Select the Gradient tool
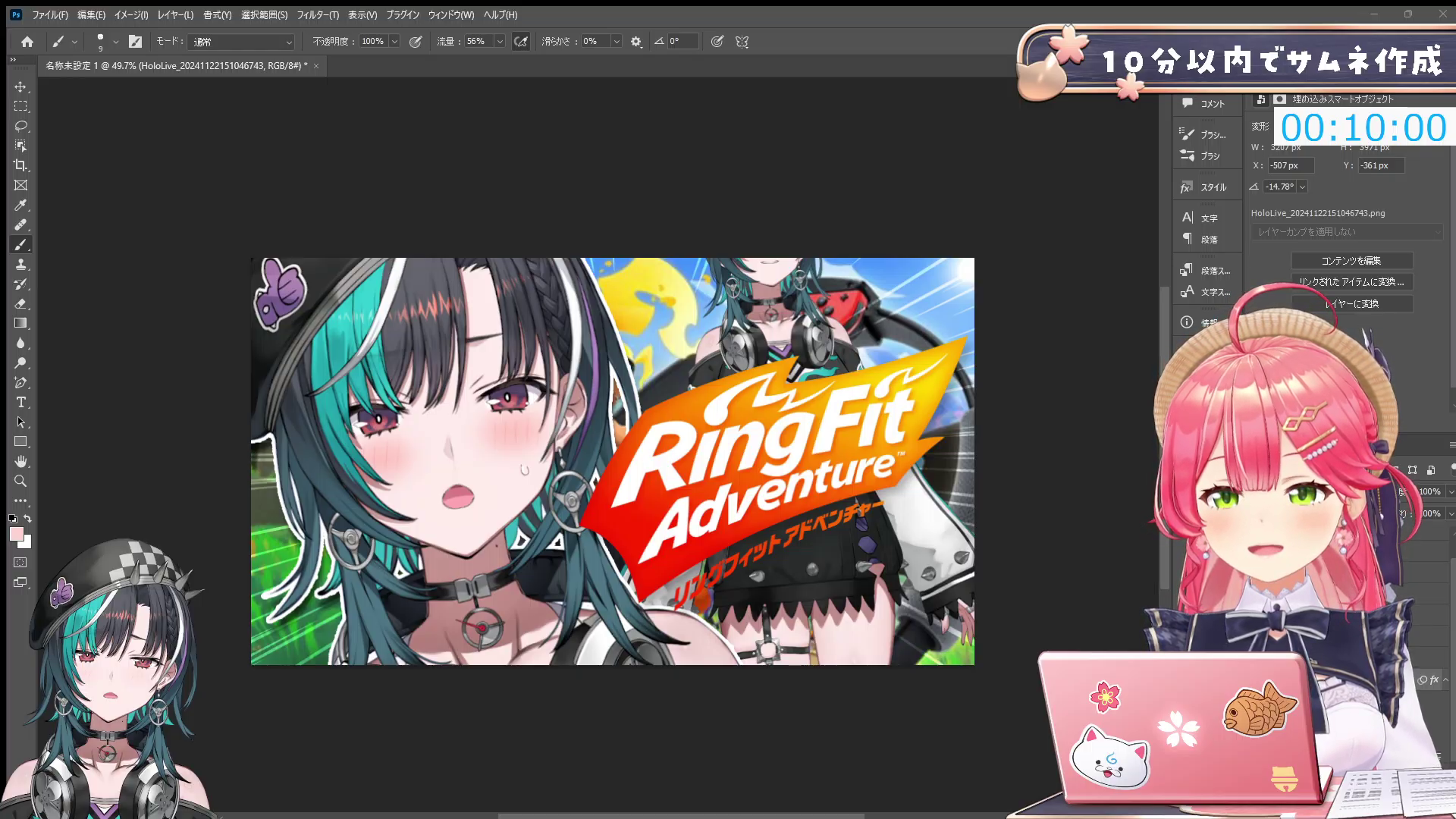The image size is (1456, 819). (20, 323)
